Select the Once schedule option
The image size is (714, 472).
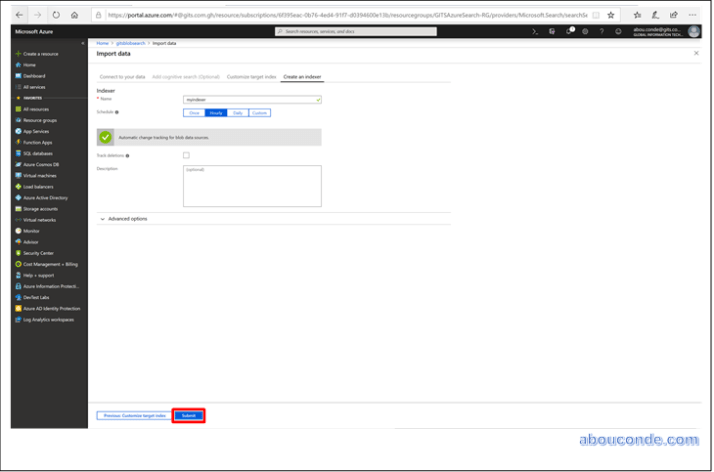point(194,113)
